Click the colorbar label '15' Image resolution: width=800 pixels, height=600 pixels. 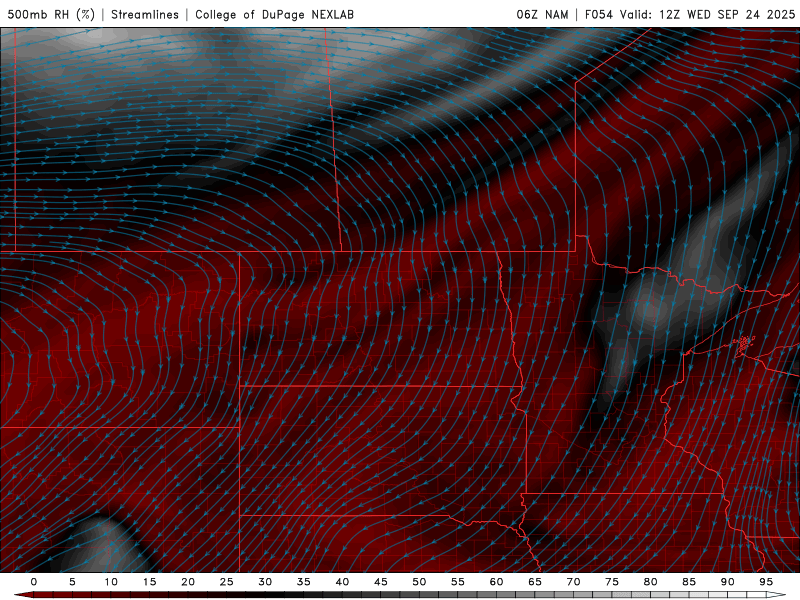tap(149, 582)
